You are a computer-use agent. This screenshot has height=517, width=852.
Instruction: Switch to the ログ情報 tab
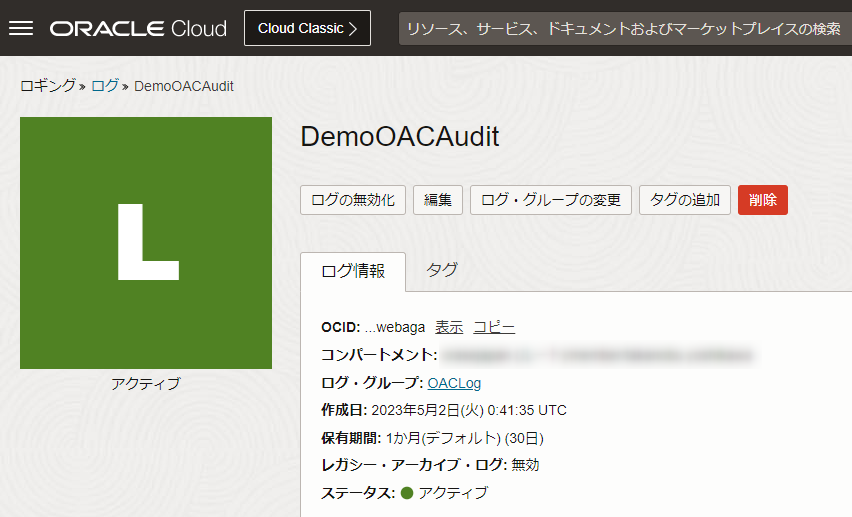coord(353,271)
